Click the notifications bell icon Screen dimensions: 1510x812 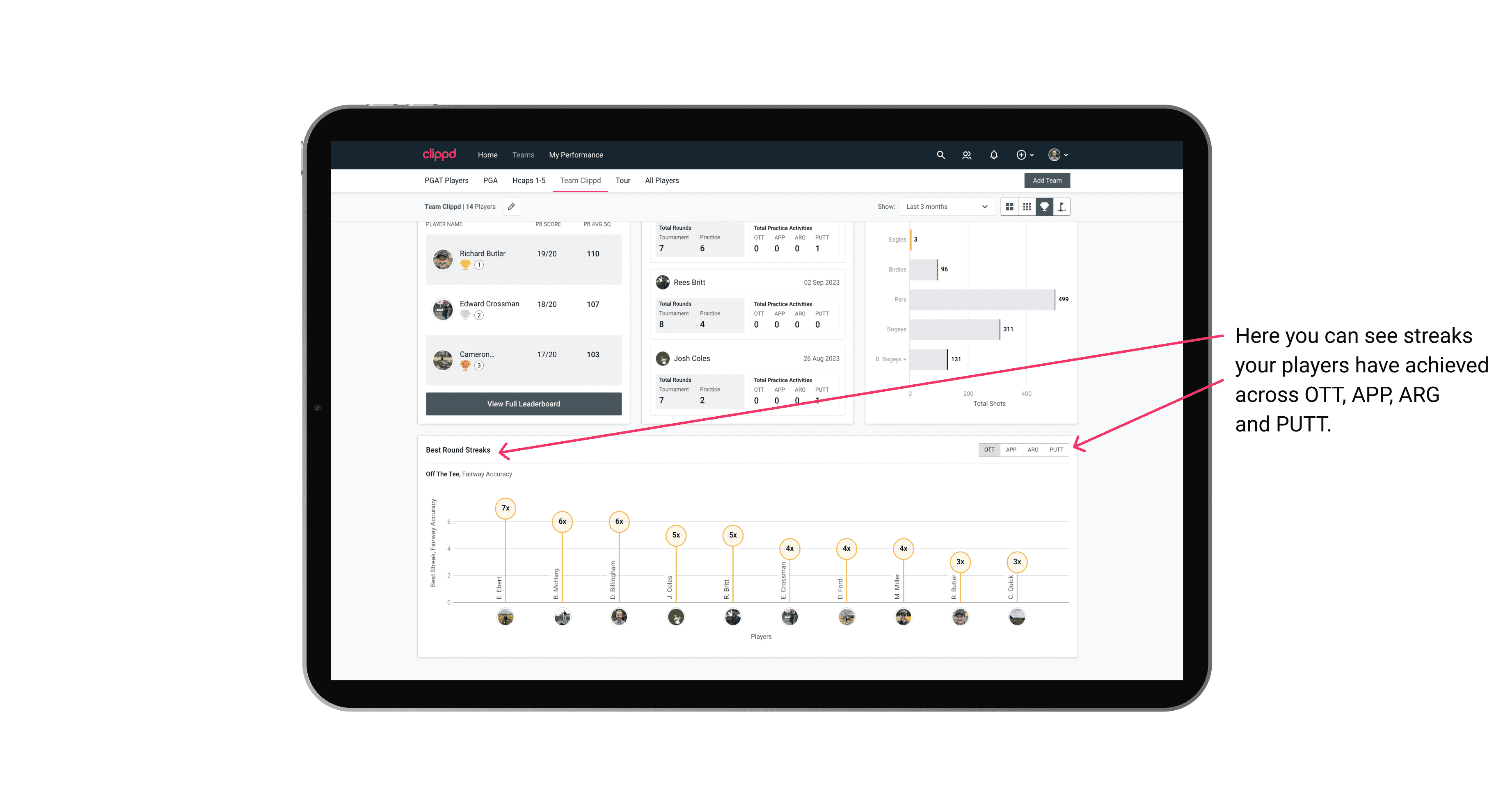coord(993,155)
